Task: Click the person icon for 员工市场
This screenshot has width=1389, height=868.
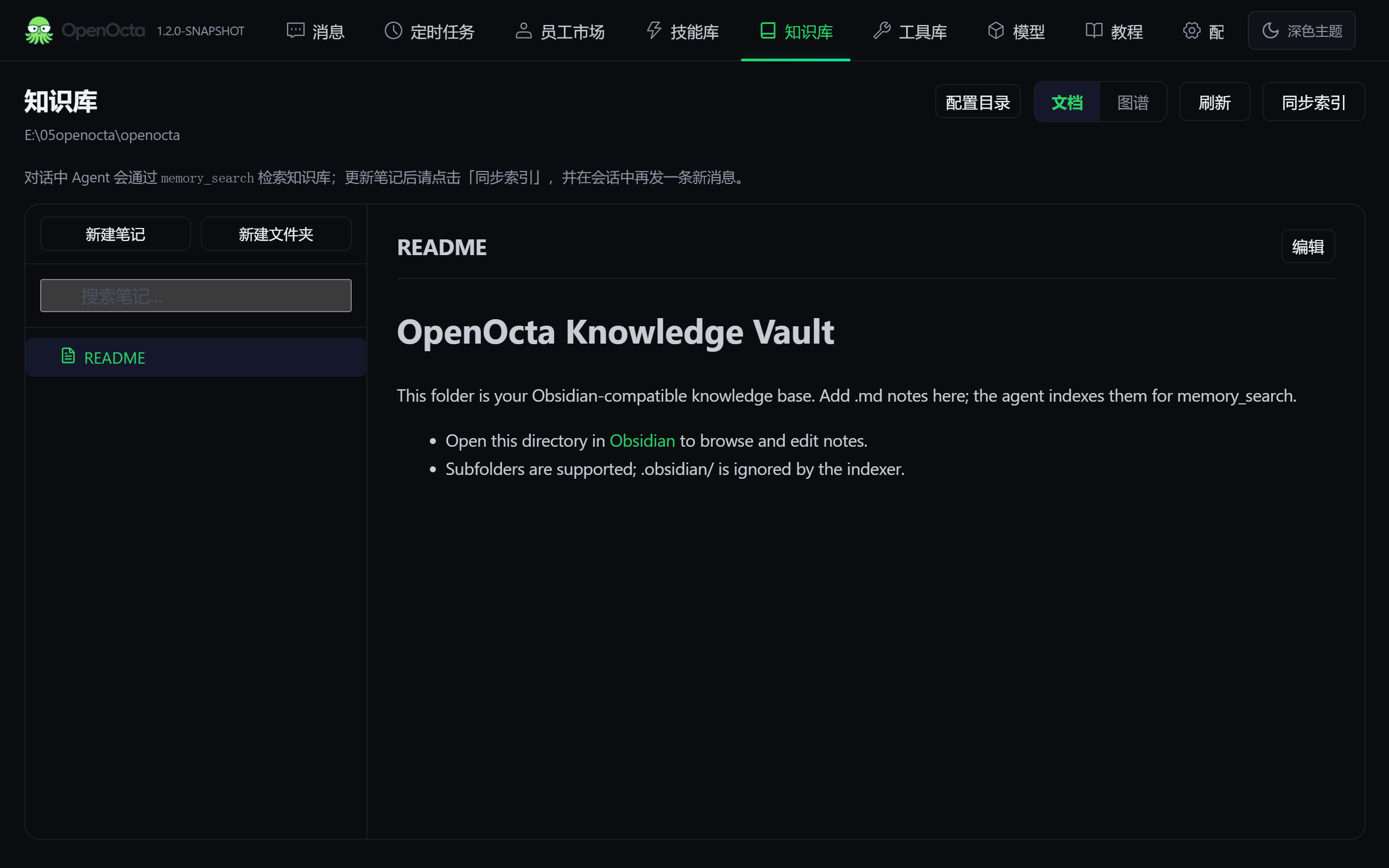Action: click(x=523, y=30)
